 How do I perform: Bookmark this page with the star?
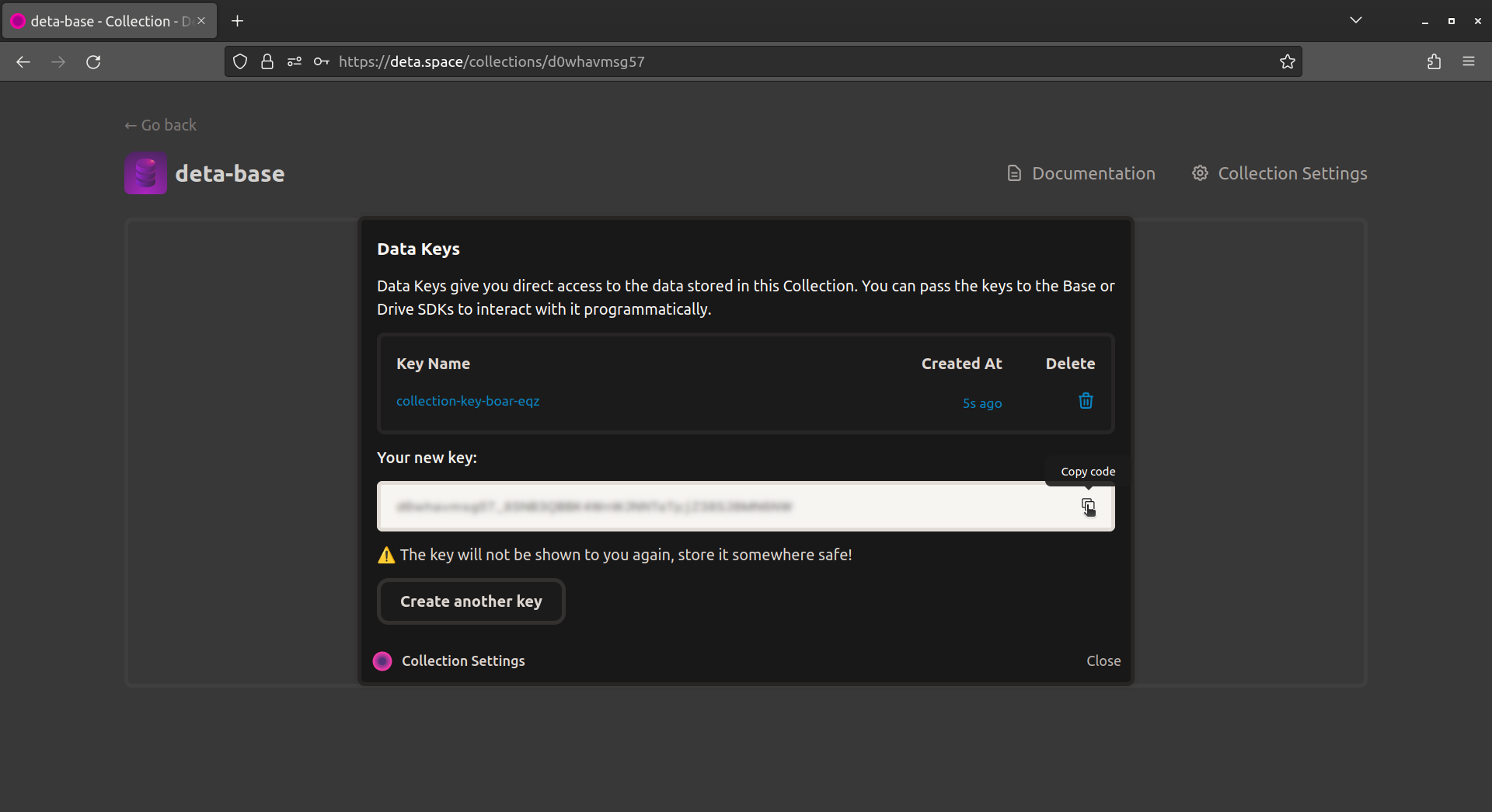click(x=1288, y=61)
